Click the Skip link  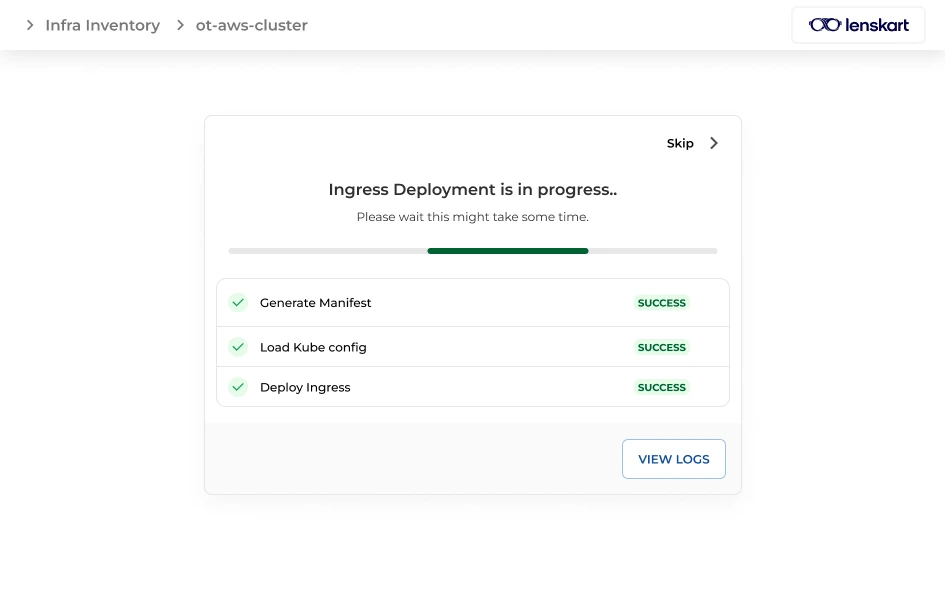pyautogui.click(x=680, y=143)
